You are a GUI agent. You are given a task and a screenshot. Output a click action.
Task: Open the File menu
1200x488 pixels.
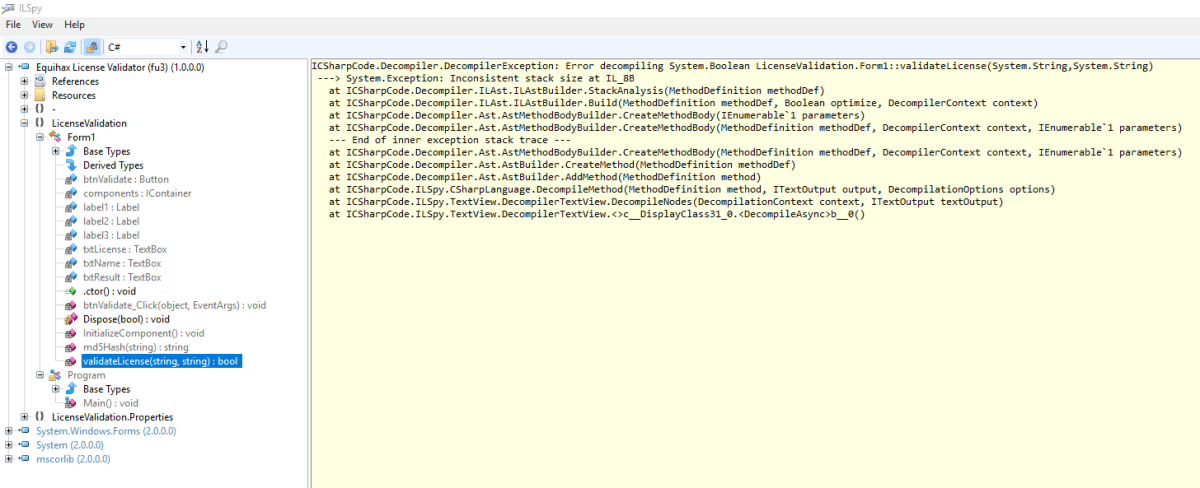13,24
